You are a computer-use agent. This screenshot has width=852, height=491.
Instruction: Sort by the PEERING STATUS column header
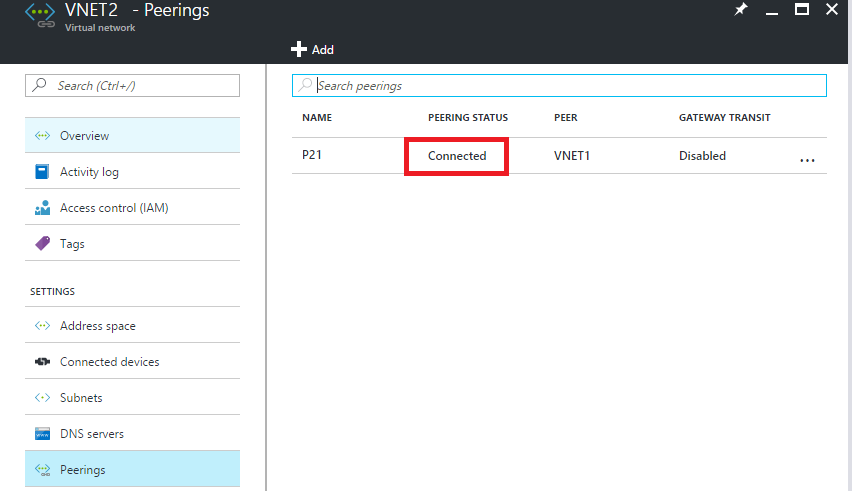468,117
